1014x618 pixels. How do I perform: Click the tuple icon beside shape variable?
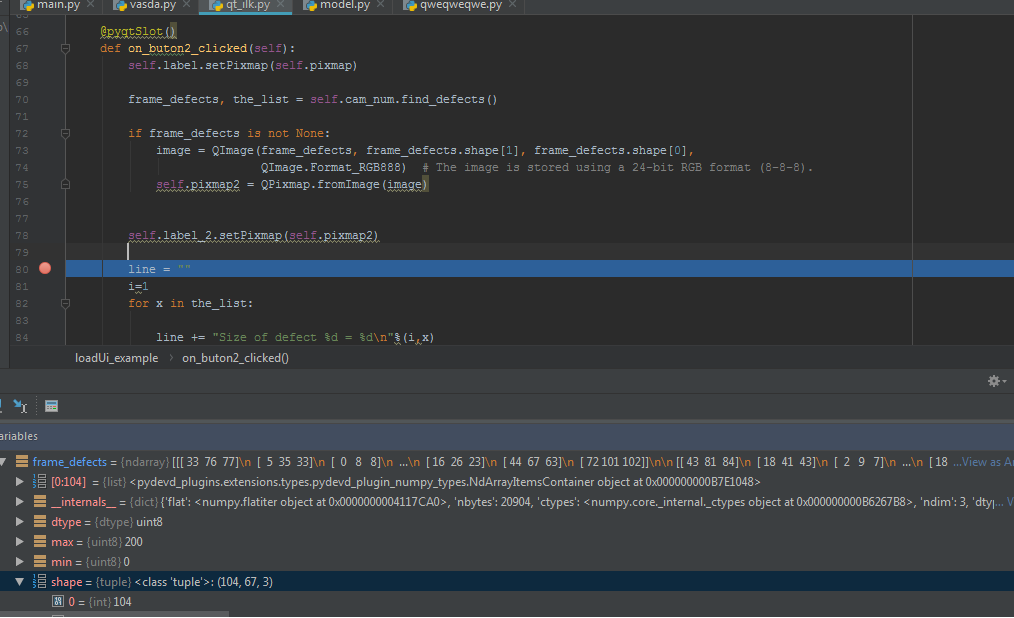[x=39, y=582]
